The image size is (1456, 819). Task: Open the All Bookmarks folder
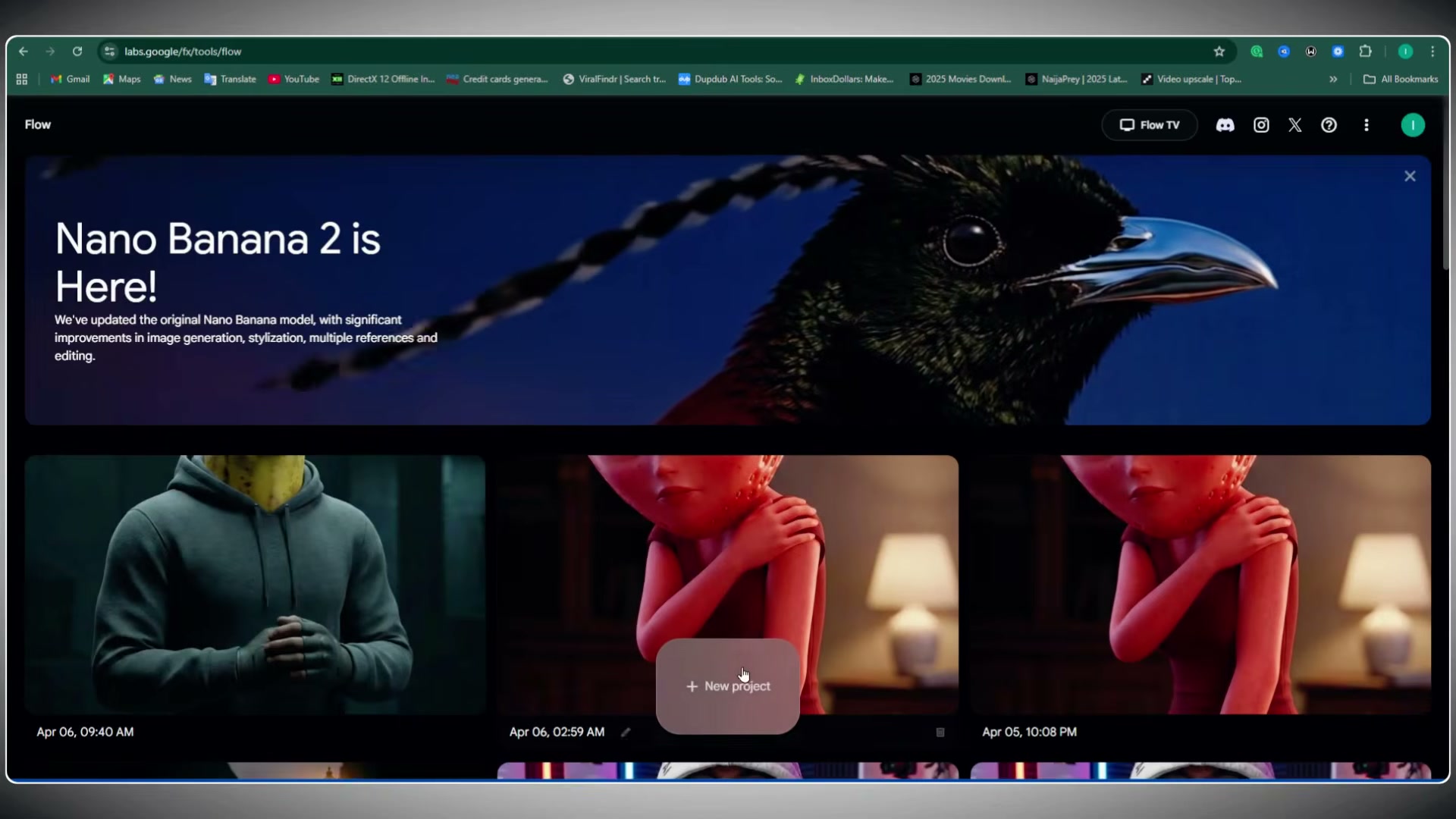click(1401, 79)
